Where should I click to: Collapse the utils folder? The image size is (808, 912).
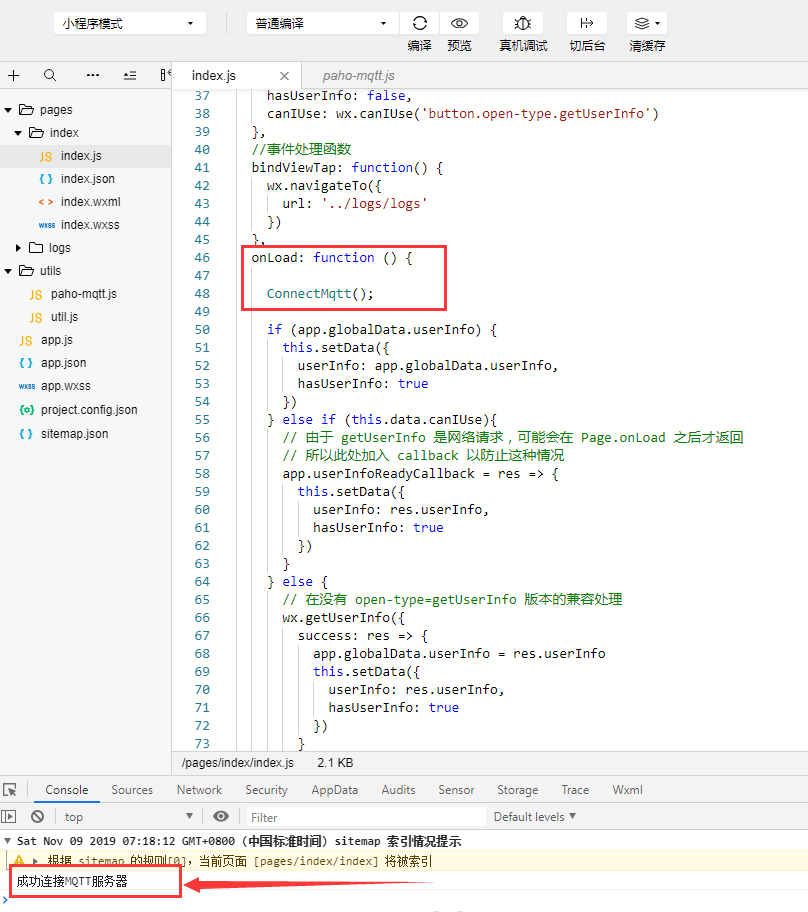(8, 271)
